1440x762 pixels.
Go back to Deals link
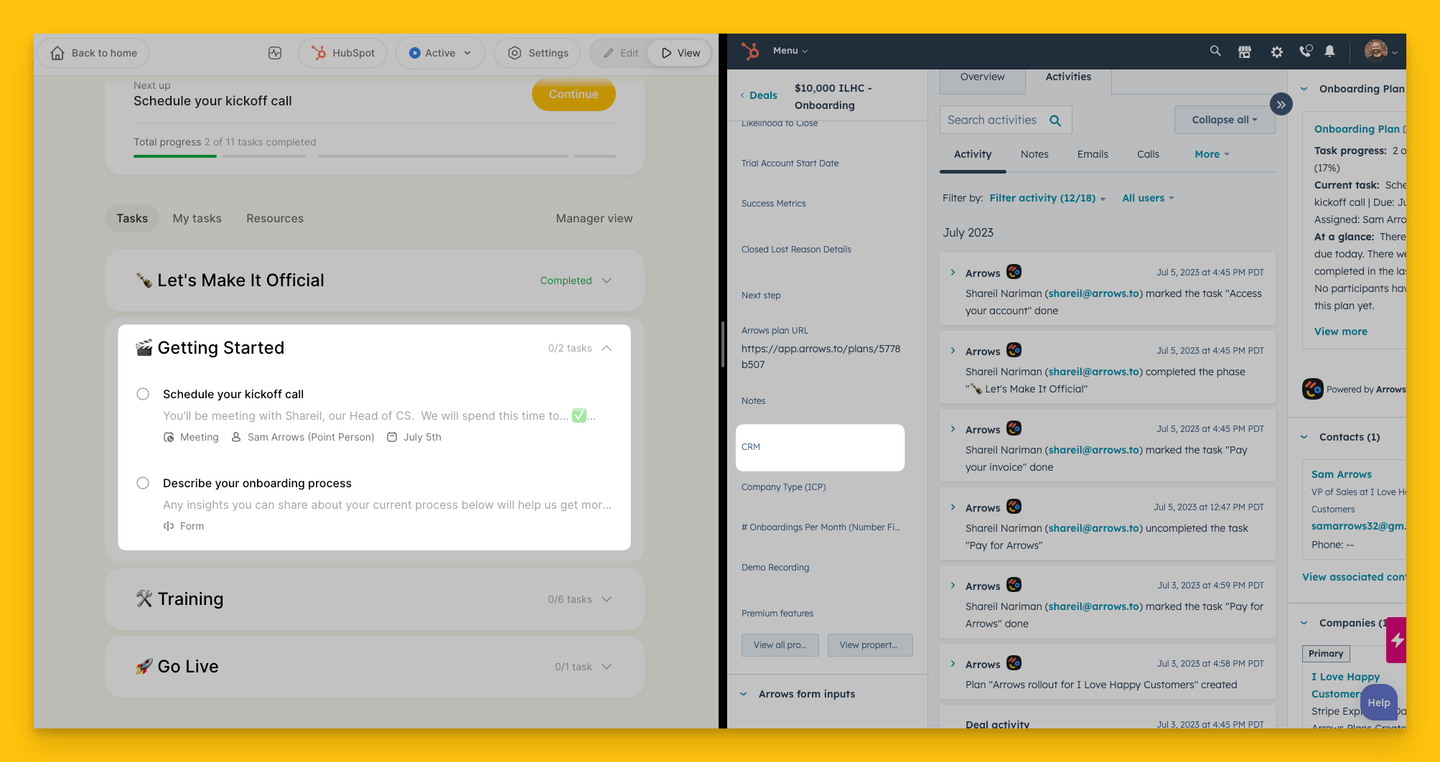click(x=758, y=95)
